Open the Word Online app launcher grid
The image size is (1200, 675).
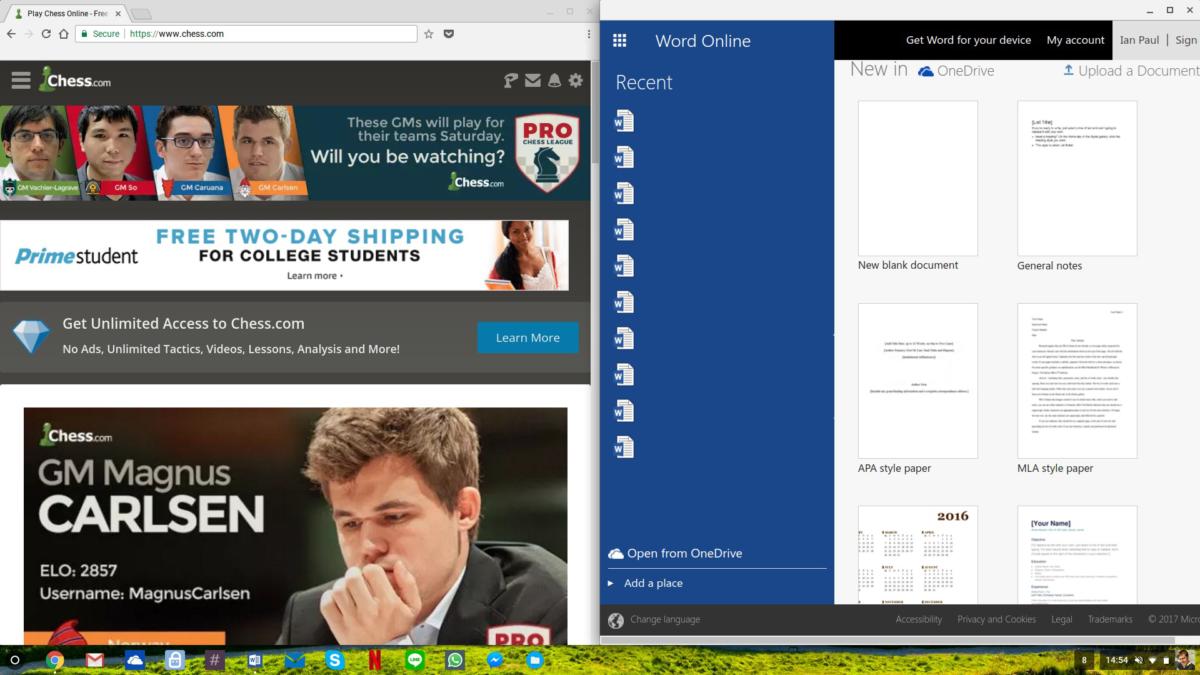click(x=619, y=41)
